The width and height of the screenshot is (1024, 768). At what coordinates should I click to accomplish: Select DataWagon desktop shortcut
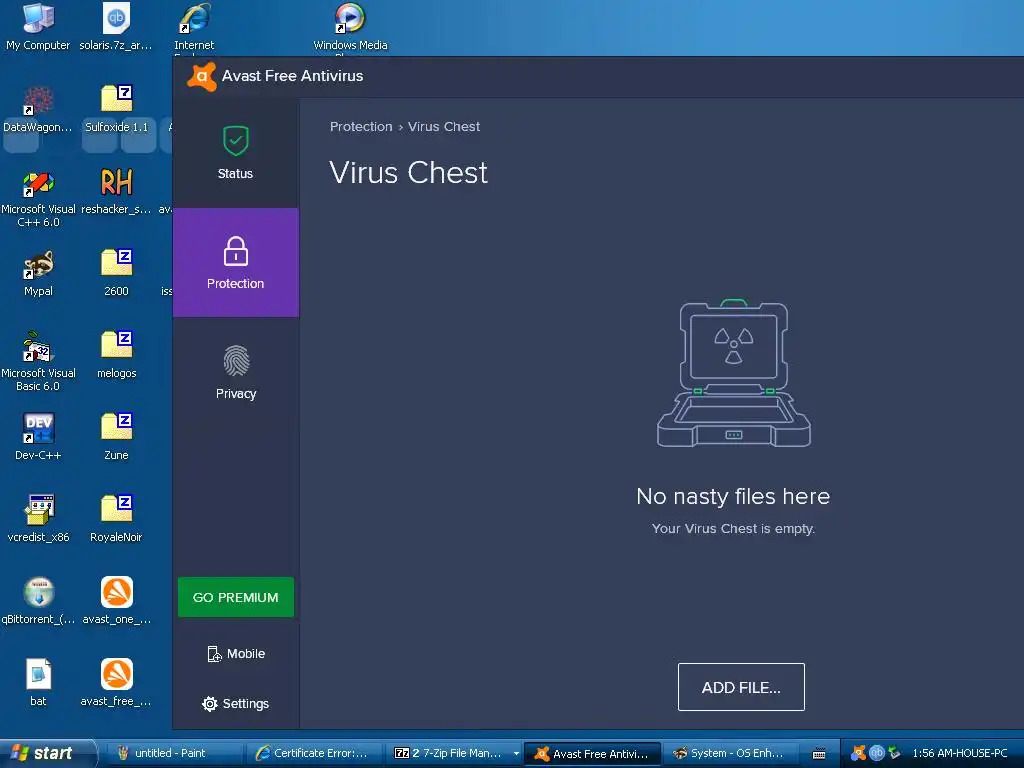[x=38, y=110]
